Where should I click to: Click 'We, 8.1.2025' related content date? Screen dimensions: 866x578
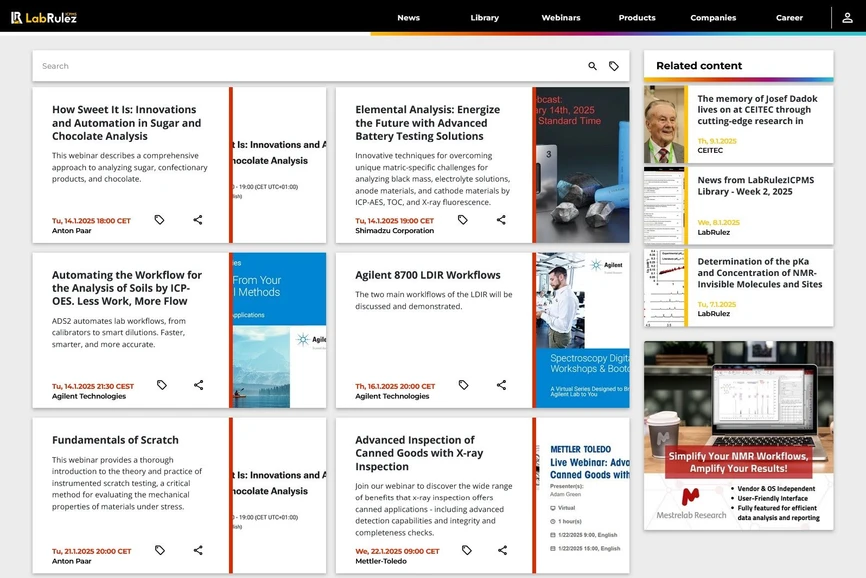click(718, 222)
